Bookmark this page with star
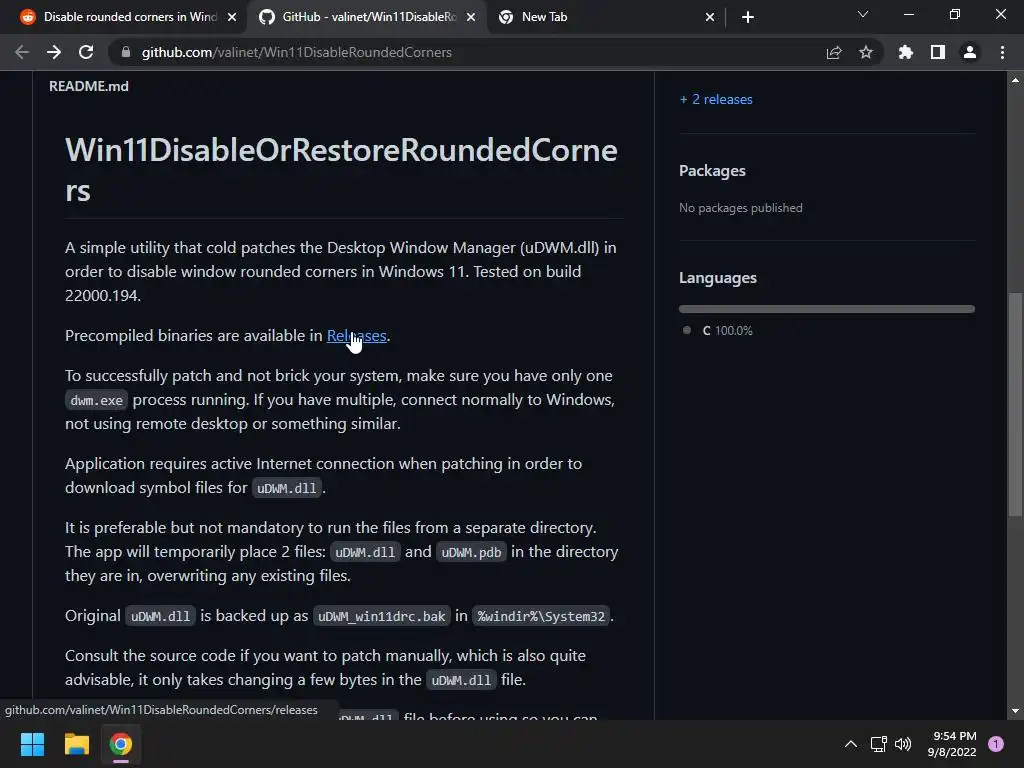The height and width of the screenshot is (768, 1024). pos(865,52)
